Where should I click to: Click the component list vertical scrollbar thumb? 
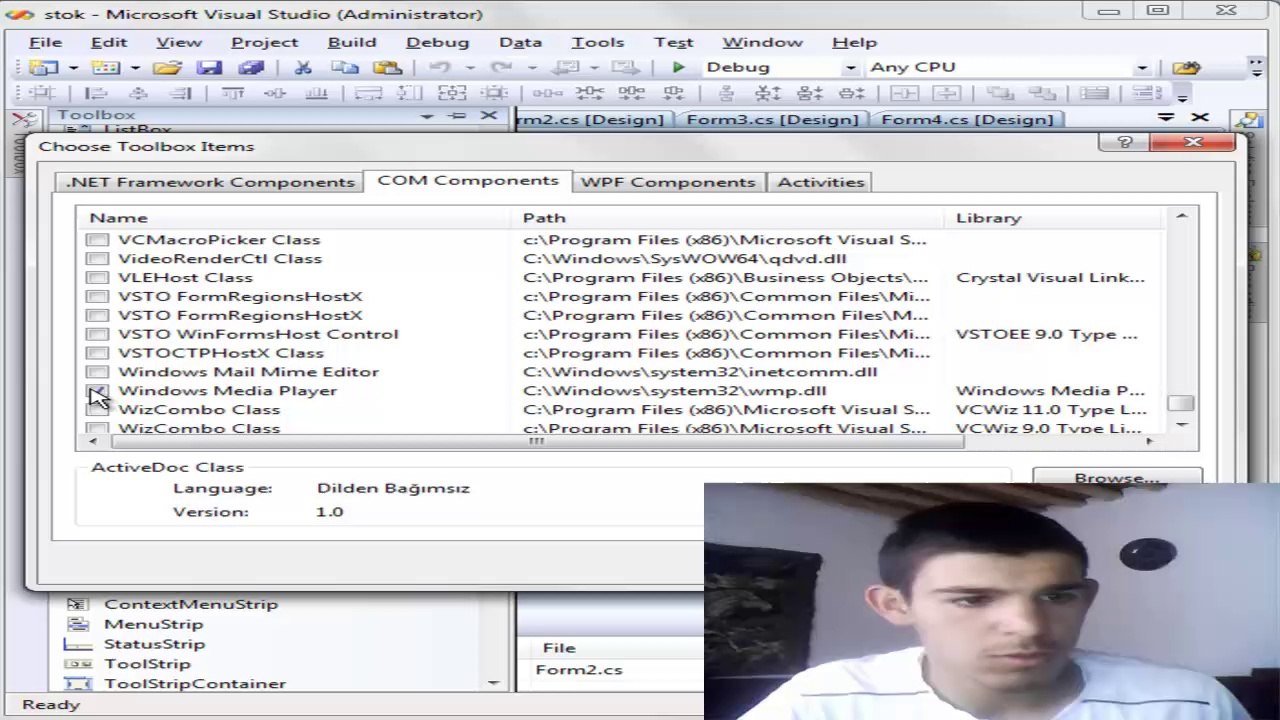(x=1181, y=403)
